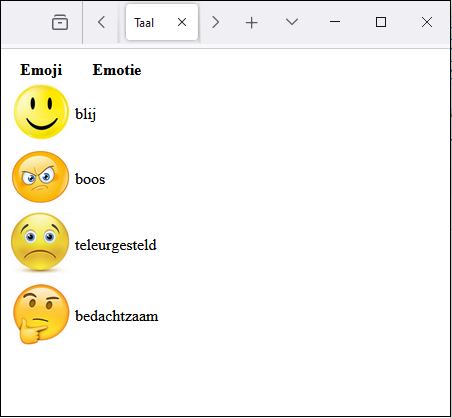Click the angry orange emoji
452x418 pixels.
(40, 177)
